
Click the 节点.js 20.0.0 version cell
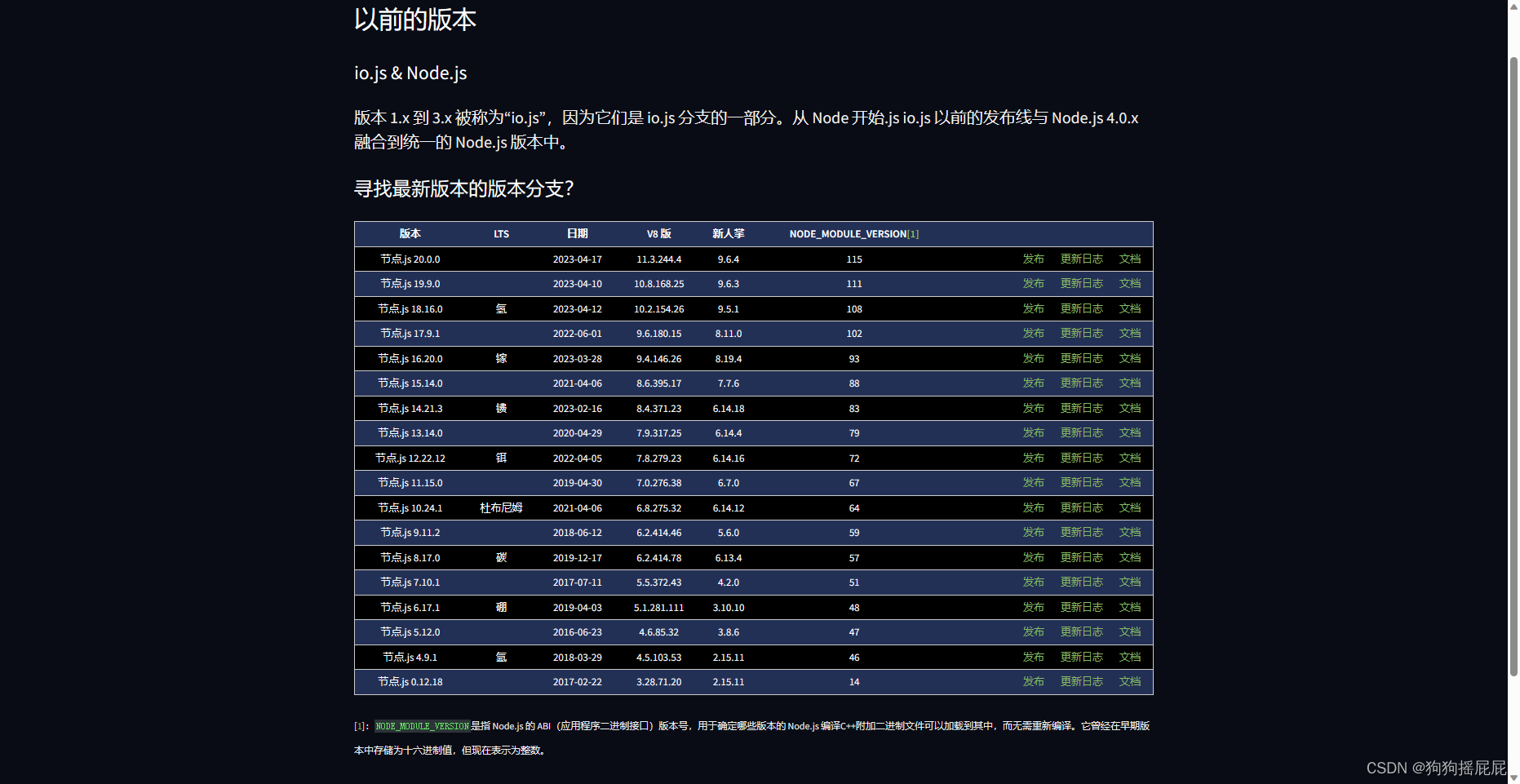[x=410, y=259]
